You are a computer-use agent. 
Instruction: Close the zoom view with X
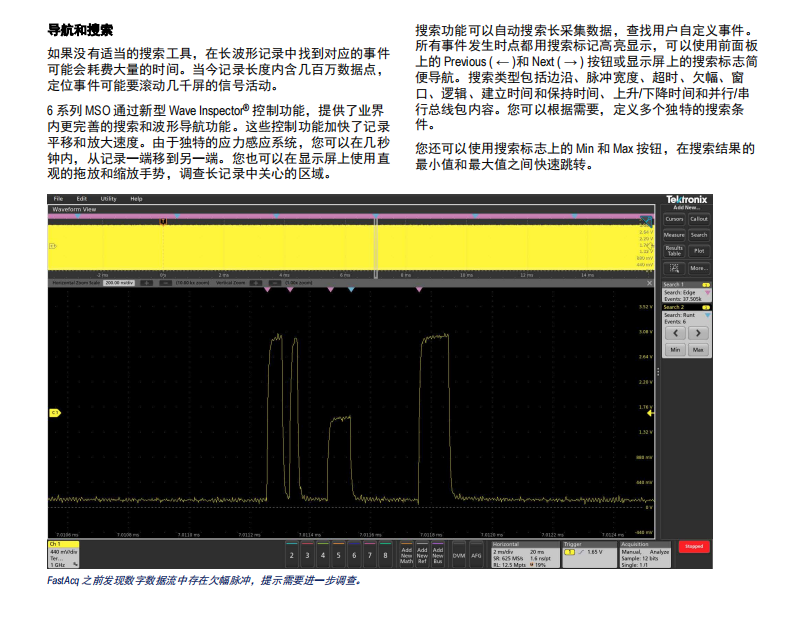coord(649,283)
